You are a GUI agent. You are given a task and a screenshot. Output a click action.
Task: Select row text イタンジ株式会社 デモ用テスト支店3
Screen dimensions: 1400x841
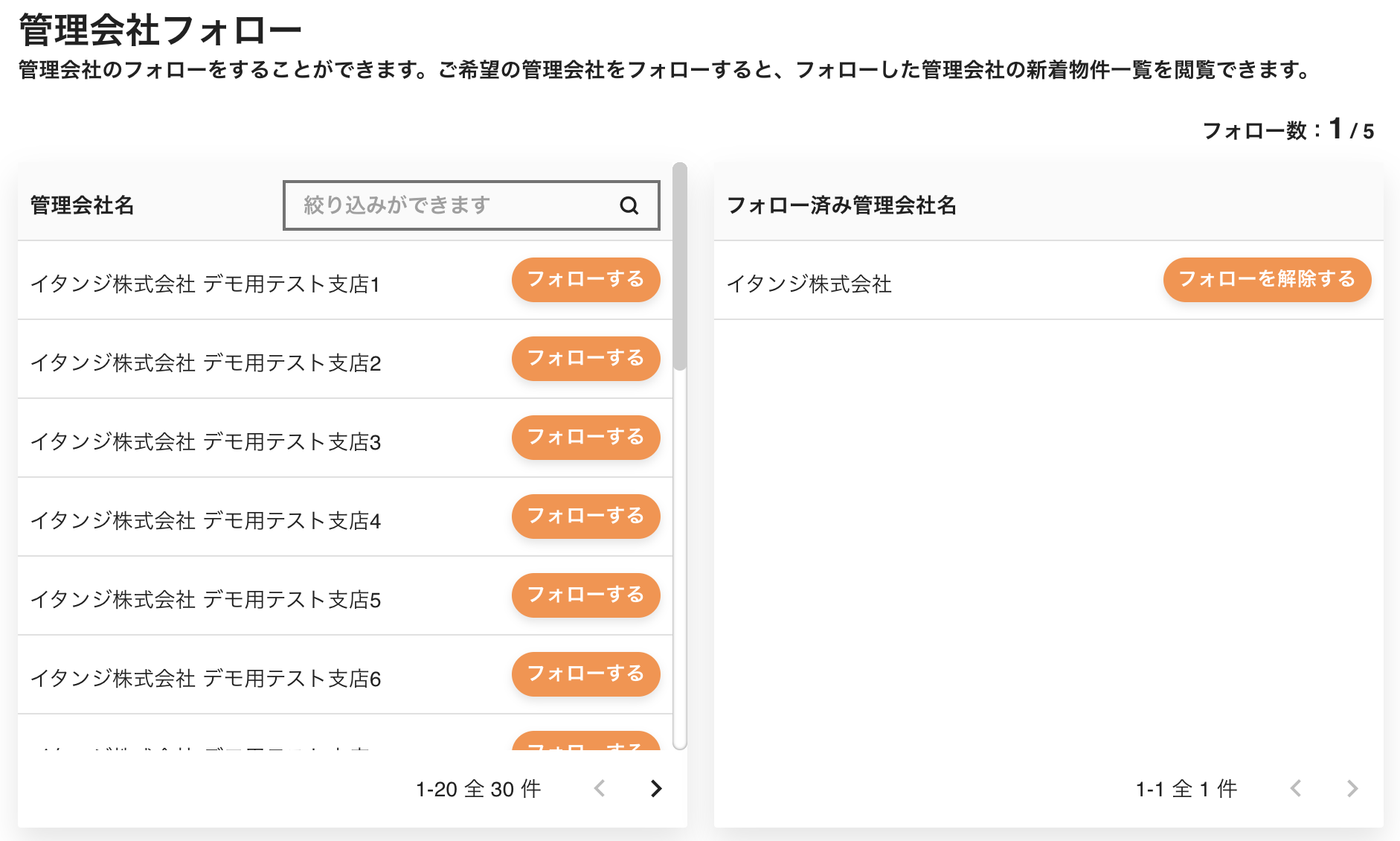[205, 442]
